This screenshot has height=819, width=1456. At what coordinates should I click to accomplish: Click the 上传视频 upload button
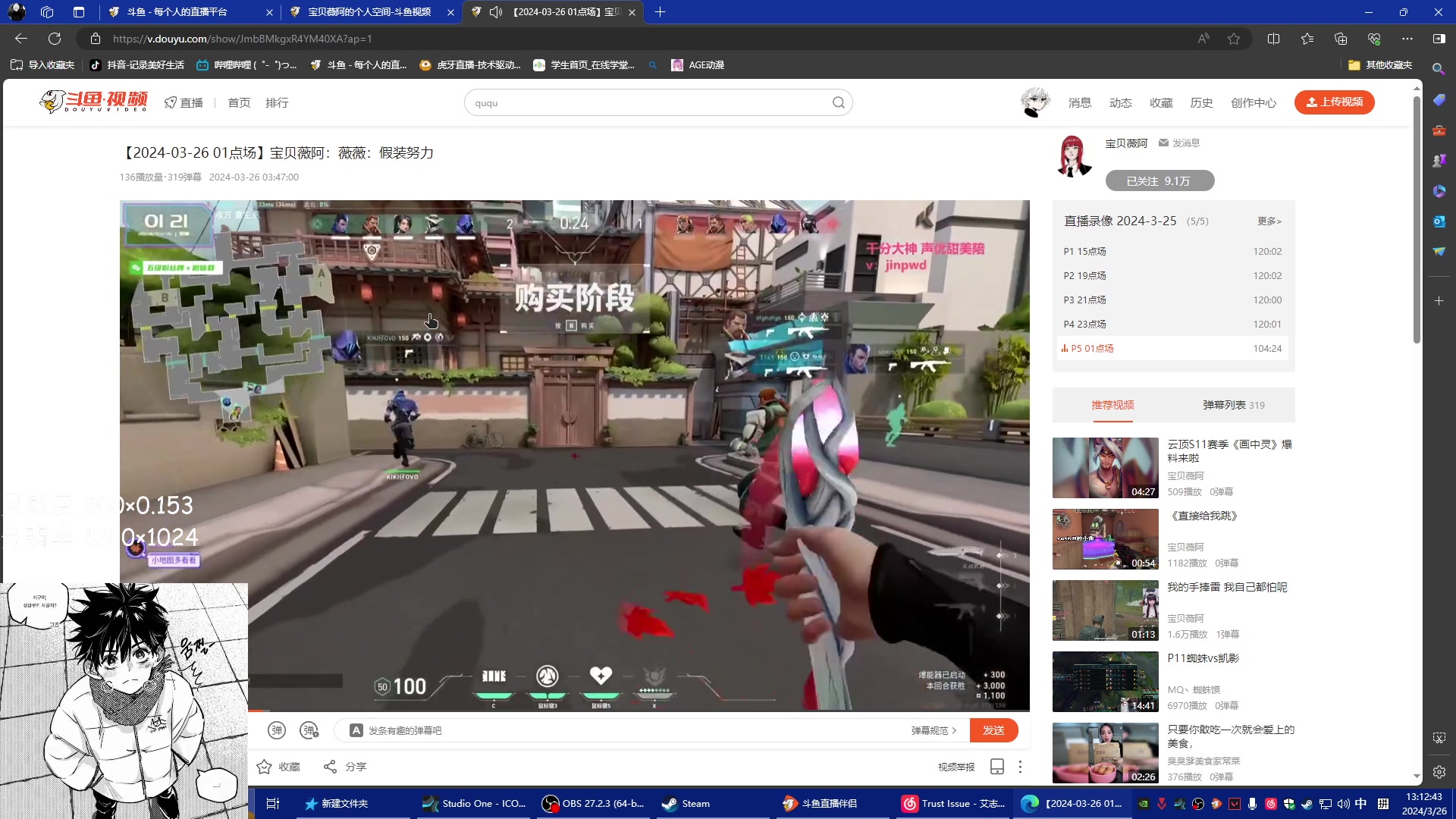pyautogui.click(x=1335, y=102)
